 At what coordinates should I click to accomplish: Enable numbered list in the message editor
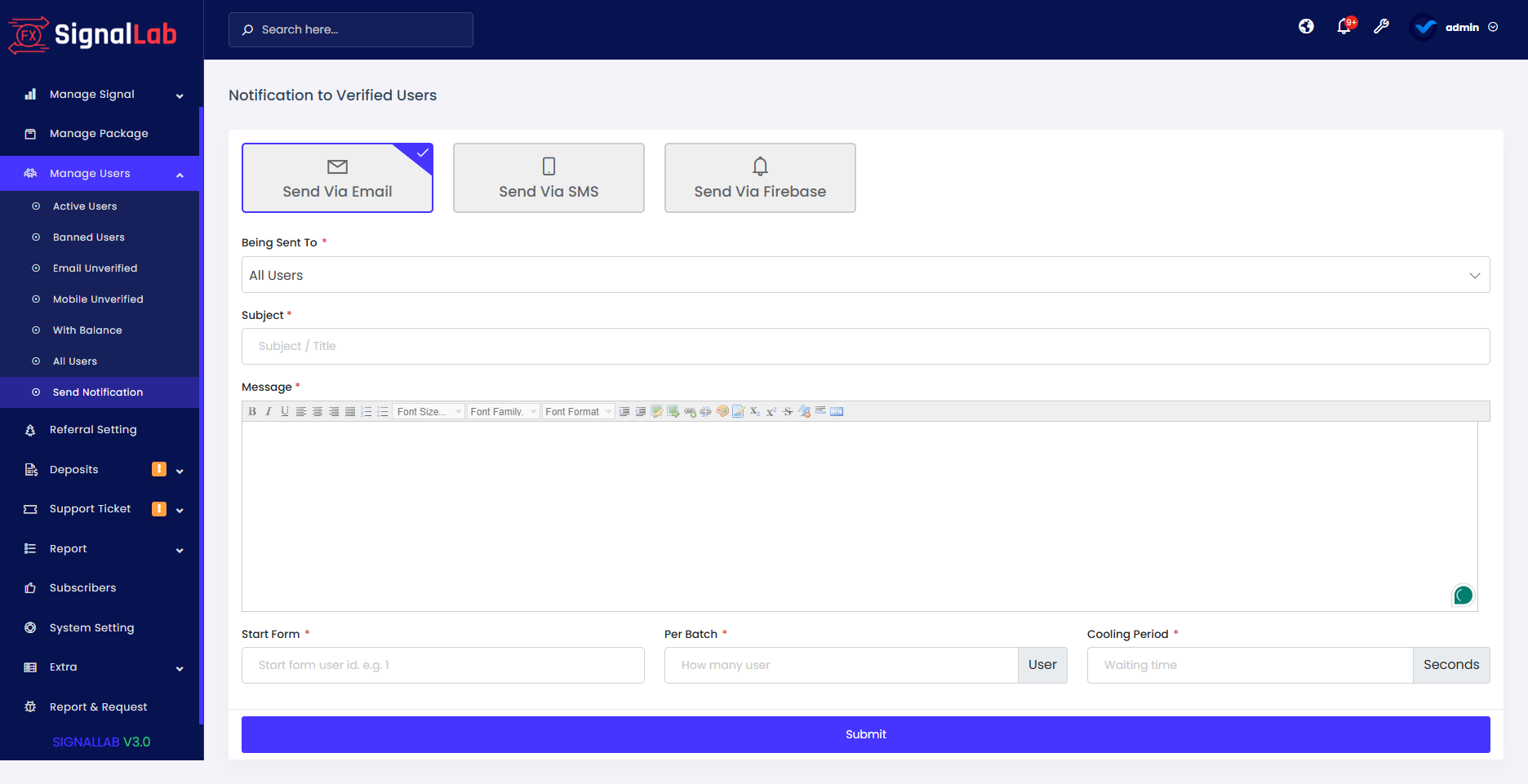point(366,411)
